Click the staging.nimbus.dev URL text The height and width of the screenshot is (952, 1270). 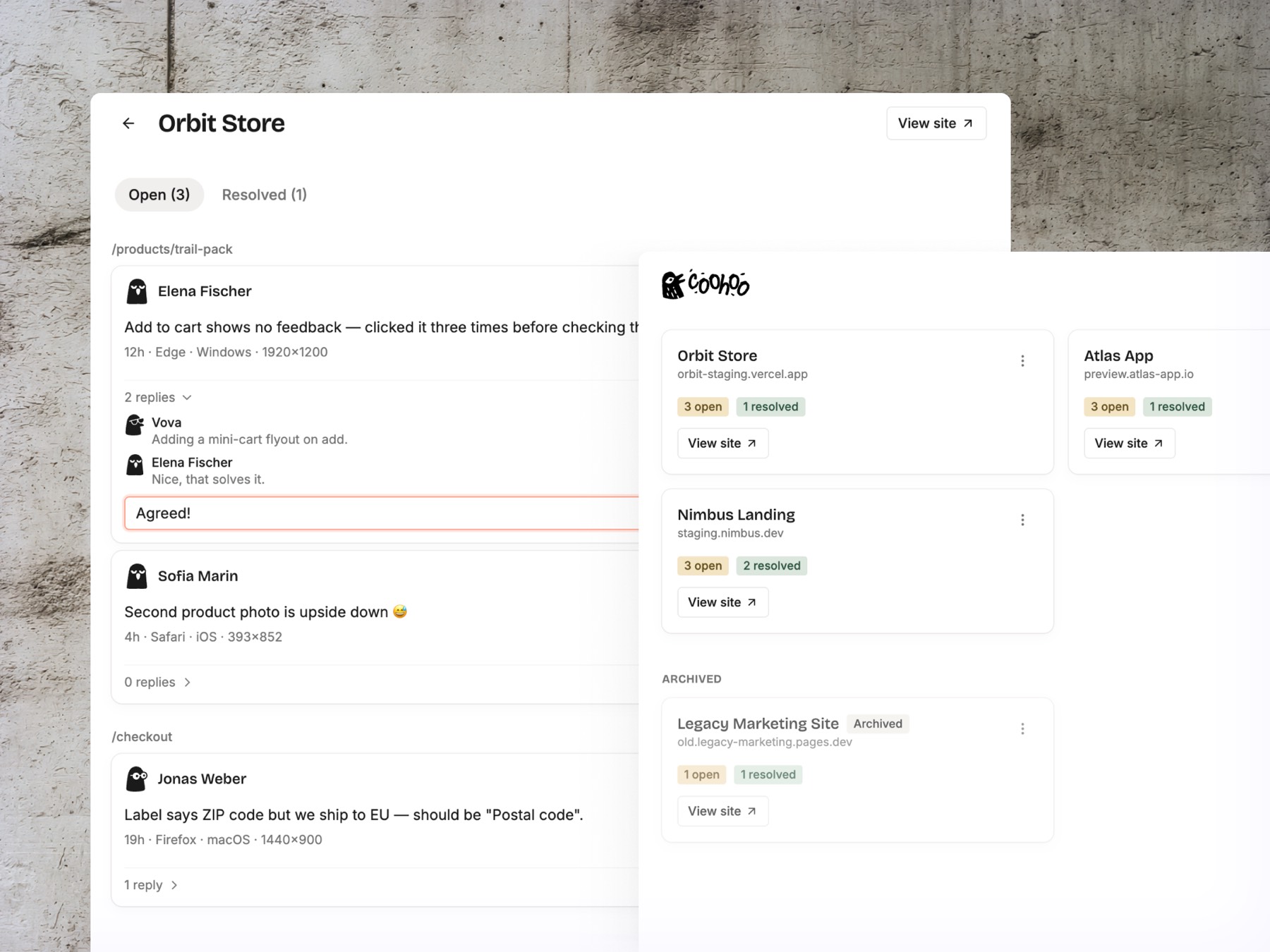[x=730, y=534]
